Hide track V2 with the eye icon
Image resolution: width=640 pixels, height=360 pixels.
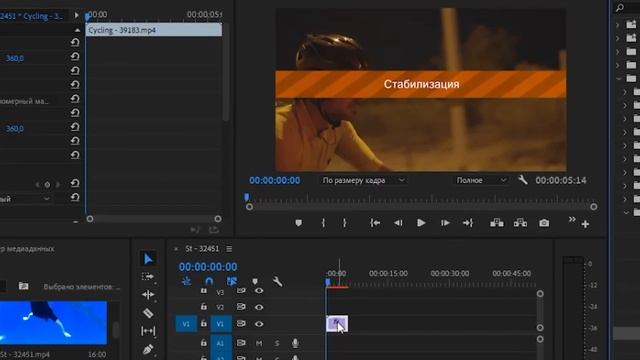click(259, 307)
